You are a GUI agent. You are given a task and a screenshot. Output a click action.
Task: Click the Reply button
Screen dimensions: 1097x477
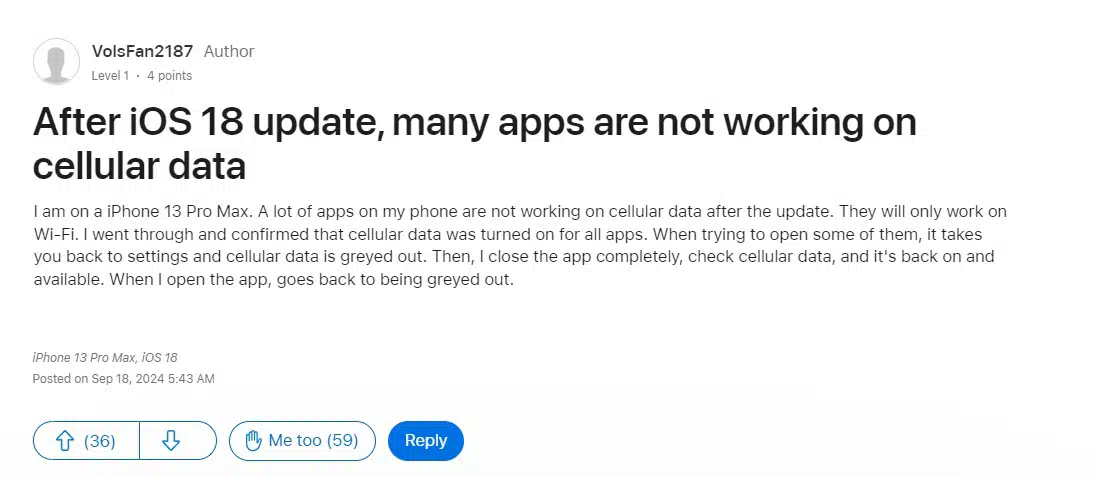(x=425, y=441)
